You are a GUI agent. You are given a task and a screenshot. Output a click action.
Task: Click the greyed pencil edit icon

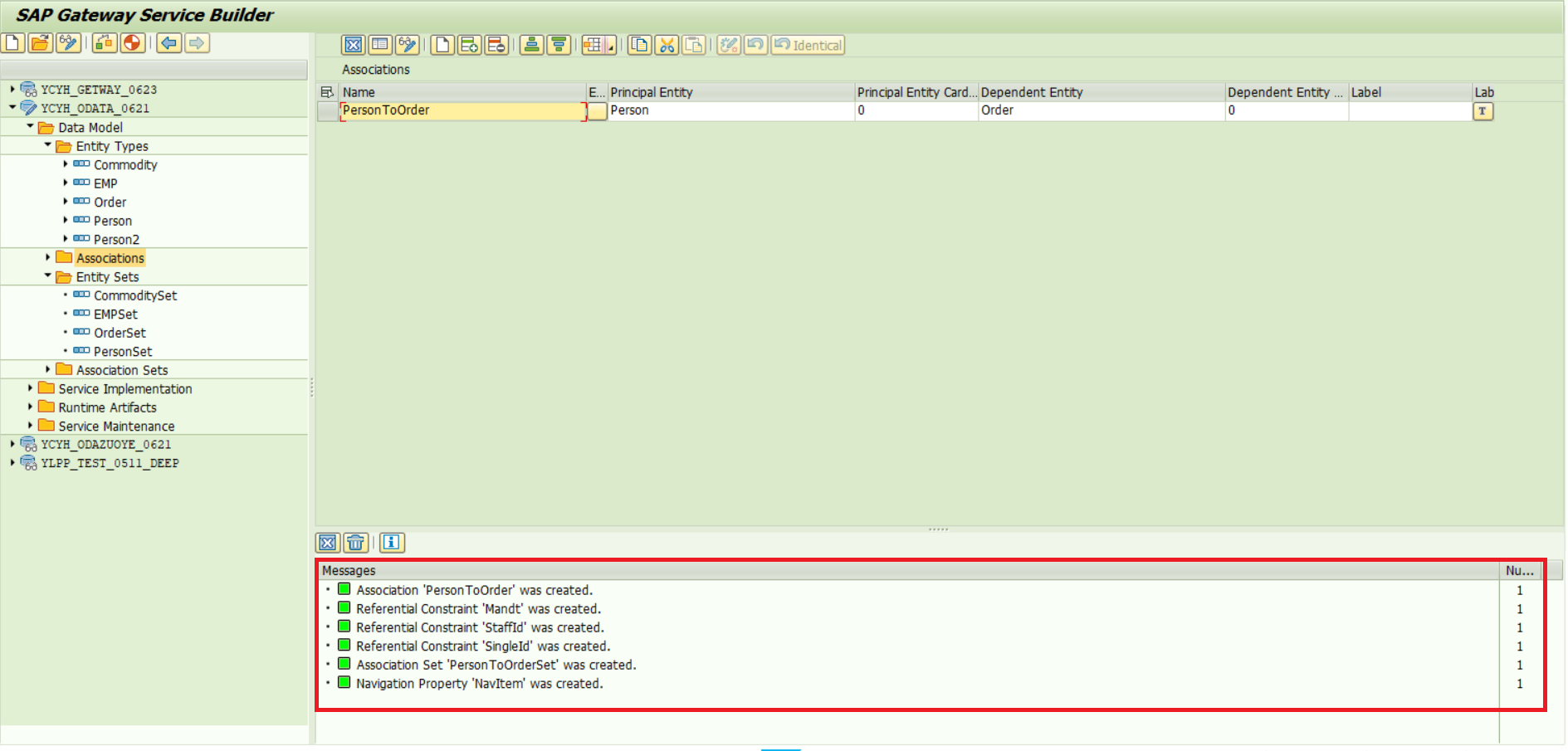pos(729,45)
